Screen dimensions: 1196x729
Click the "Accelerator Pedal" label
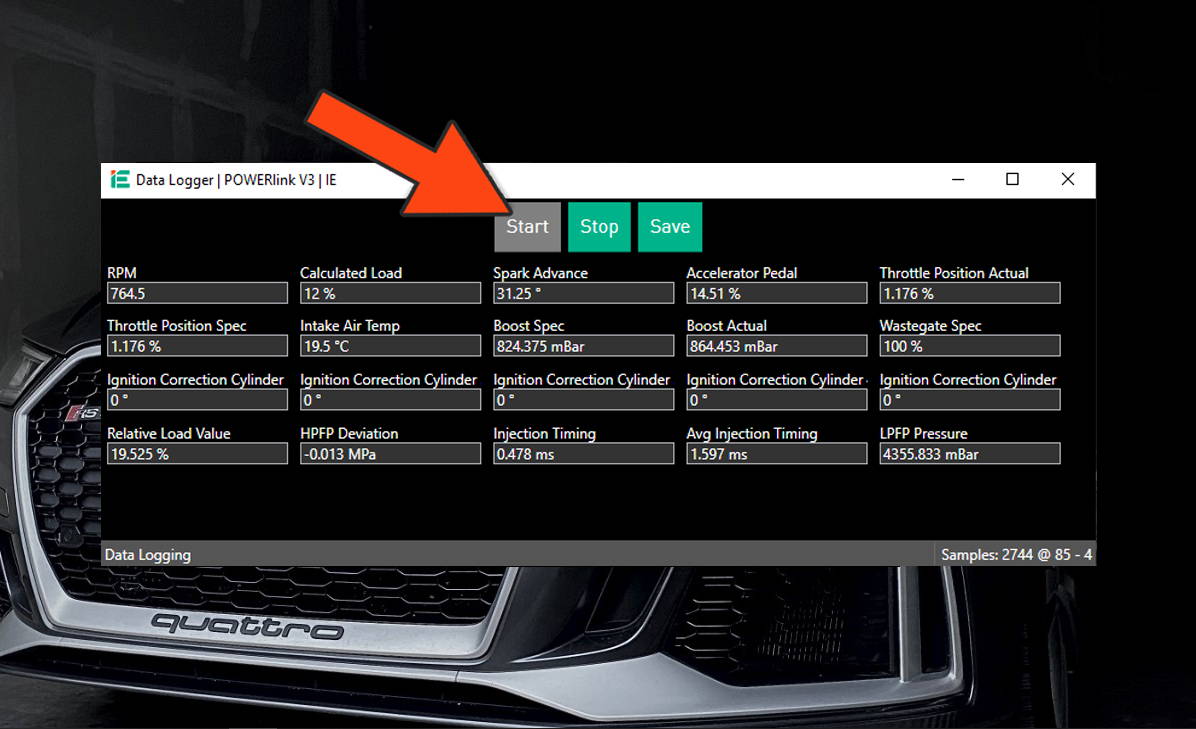pyautogui.click(x=742, y=273)
